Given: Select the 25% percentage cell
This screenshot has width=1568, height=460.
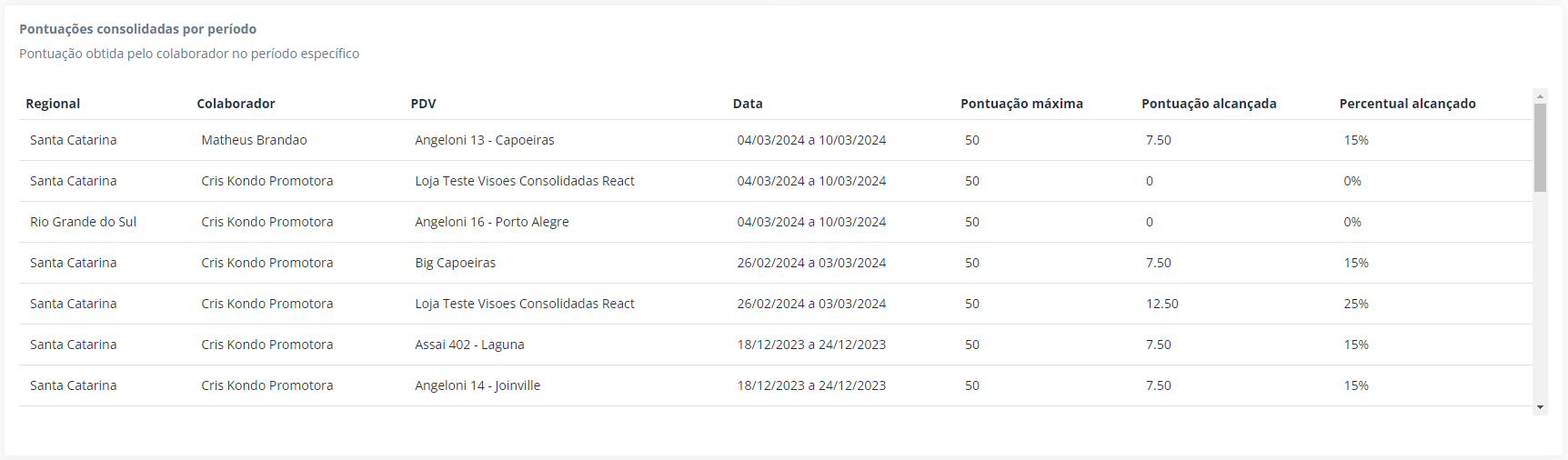Looking at the screenshot, I should click(1356, 304).
